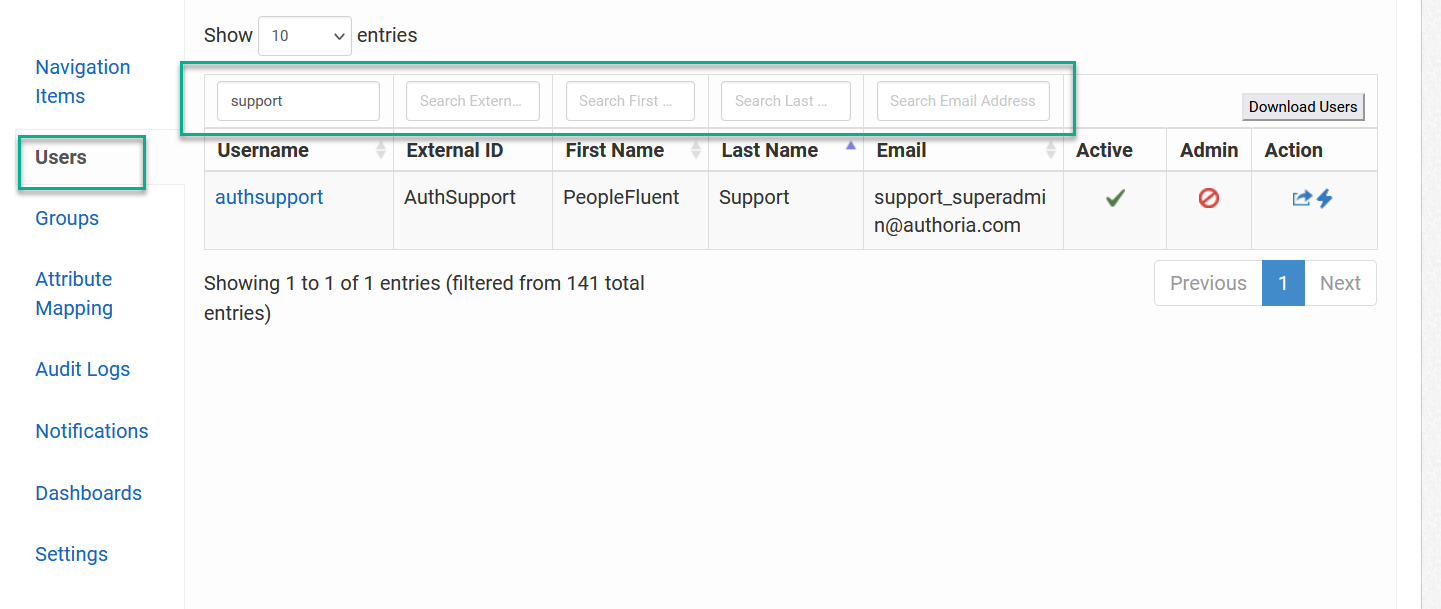1441x609 pixels.
Task: Click the Search External ID field
Action: tap(473, 101)
